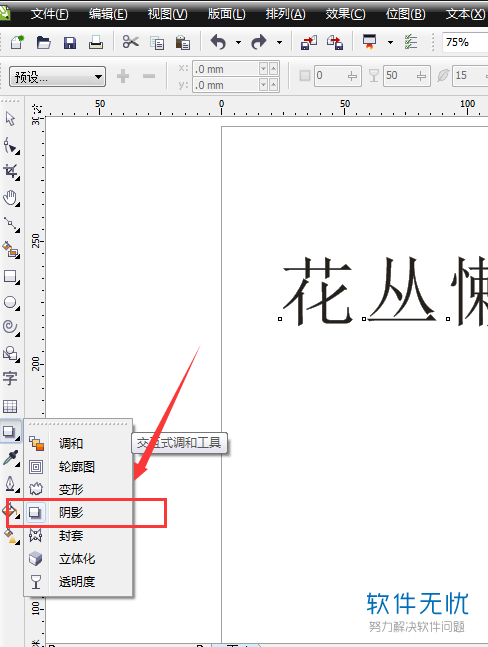Choose 变形 from the flyout
488x647 pixels.
(78, 490)
